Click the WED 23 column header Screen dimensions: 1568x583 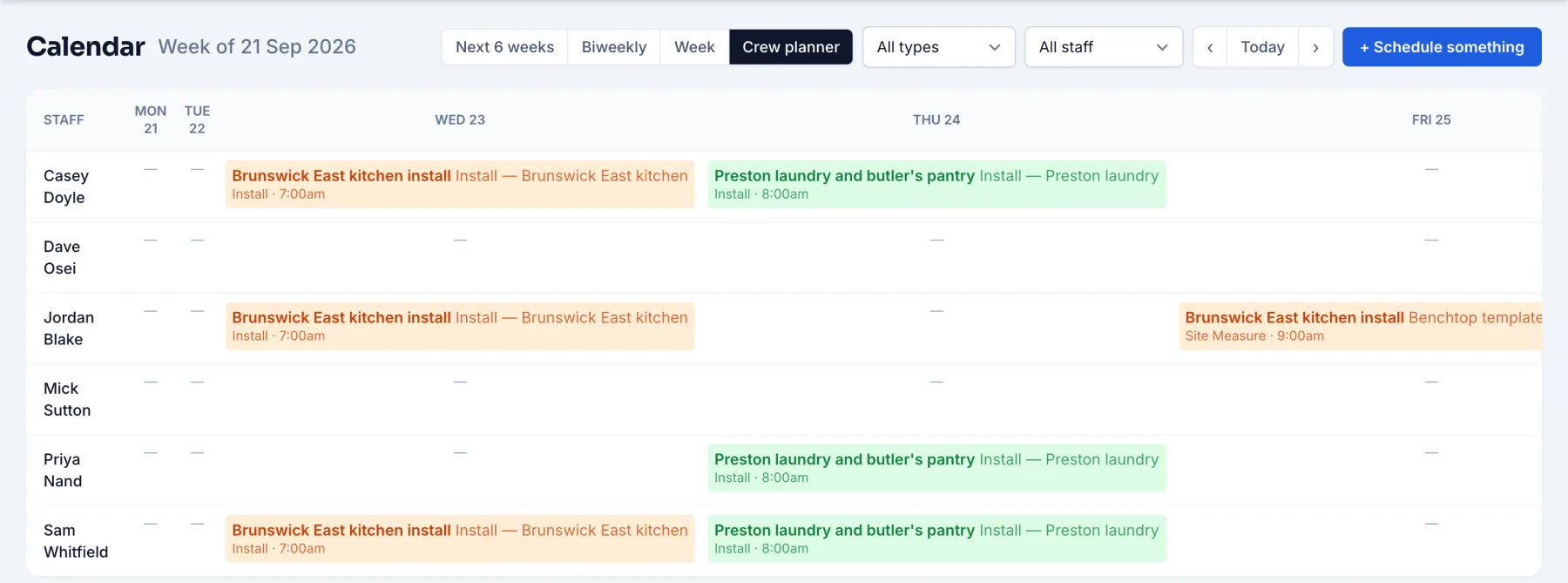(460, 119)
